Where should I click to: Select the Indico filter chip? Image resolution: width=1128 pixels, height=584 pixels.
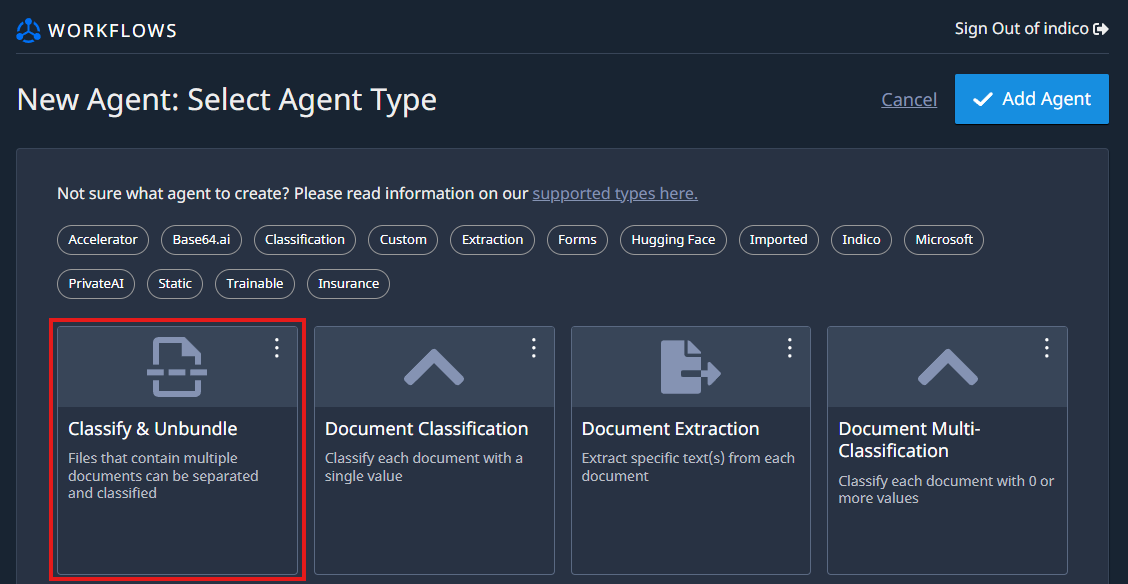(861, 240)
